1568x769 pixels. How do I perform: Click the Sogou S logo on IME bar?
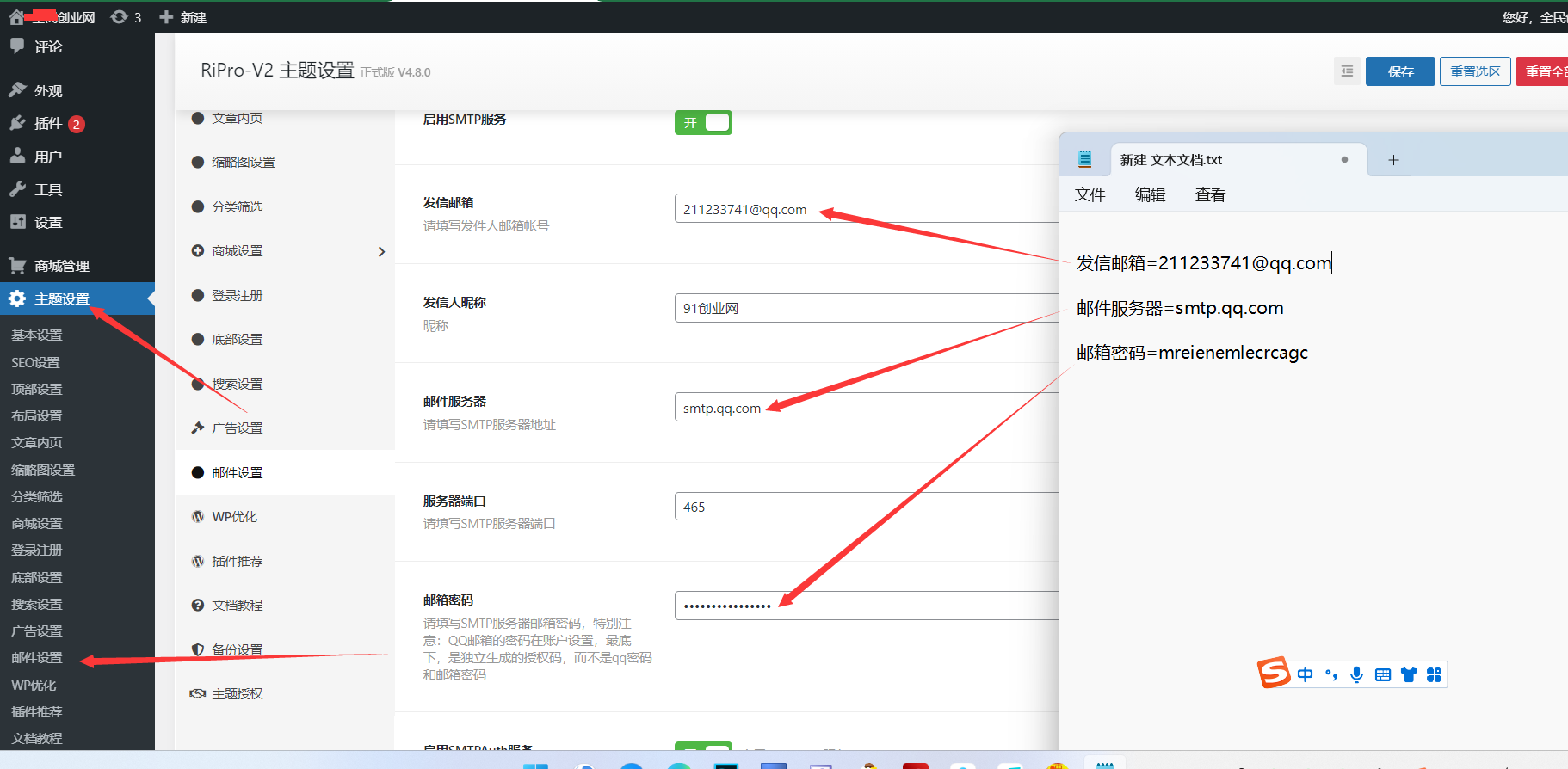(x=1274, y=673)
